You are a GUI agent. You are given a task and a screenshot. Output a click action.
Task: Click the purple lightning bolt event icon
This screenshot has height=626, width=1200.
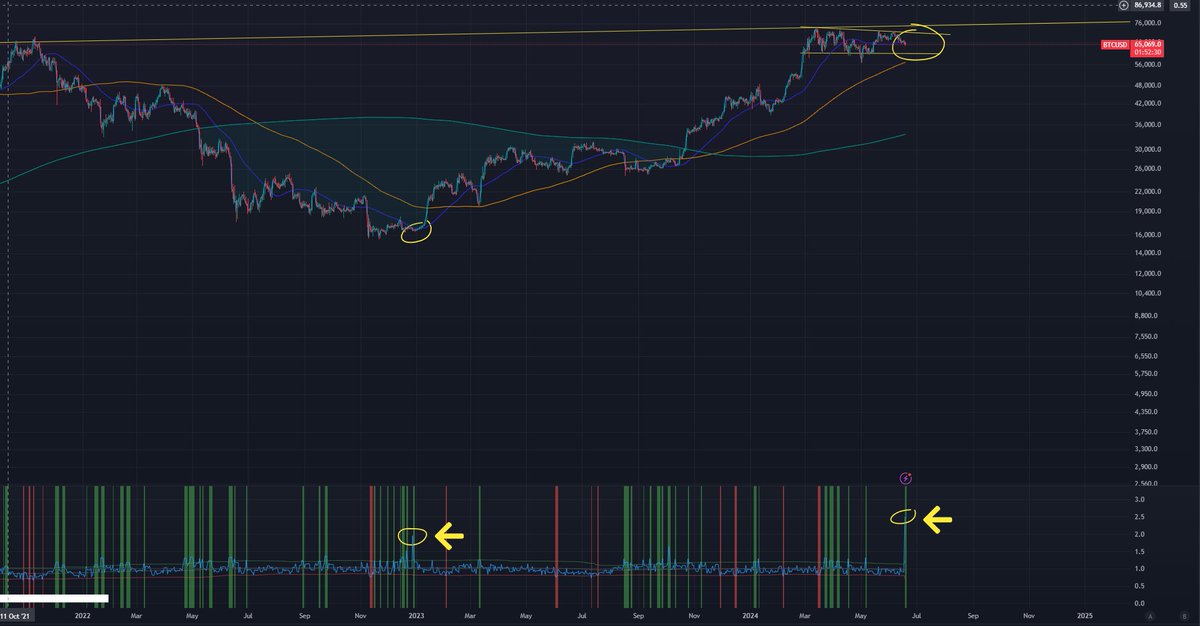pos(906,477)
